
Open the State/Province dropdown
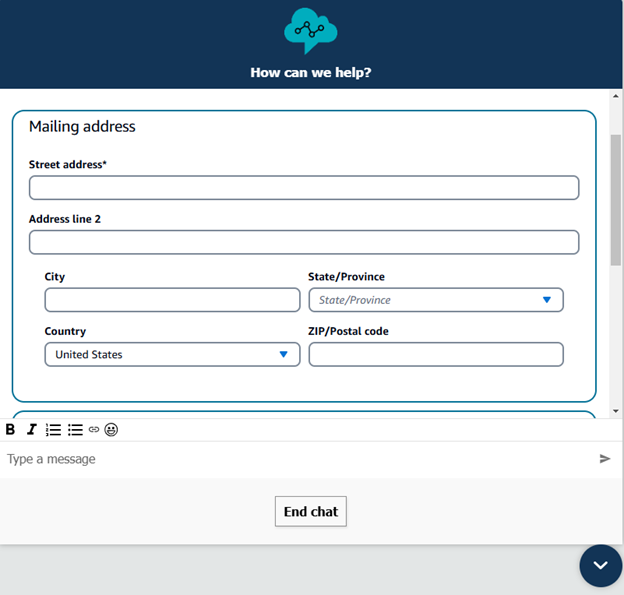[x=436, y=300]
